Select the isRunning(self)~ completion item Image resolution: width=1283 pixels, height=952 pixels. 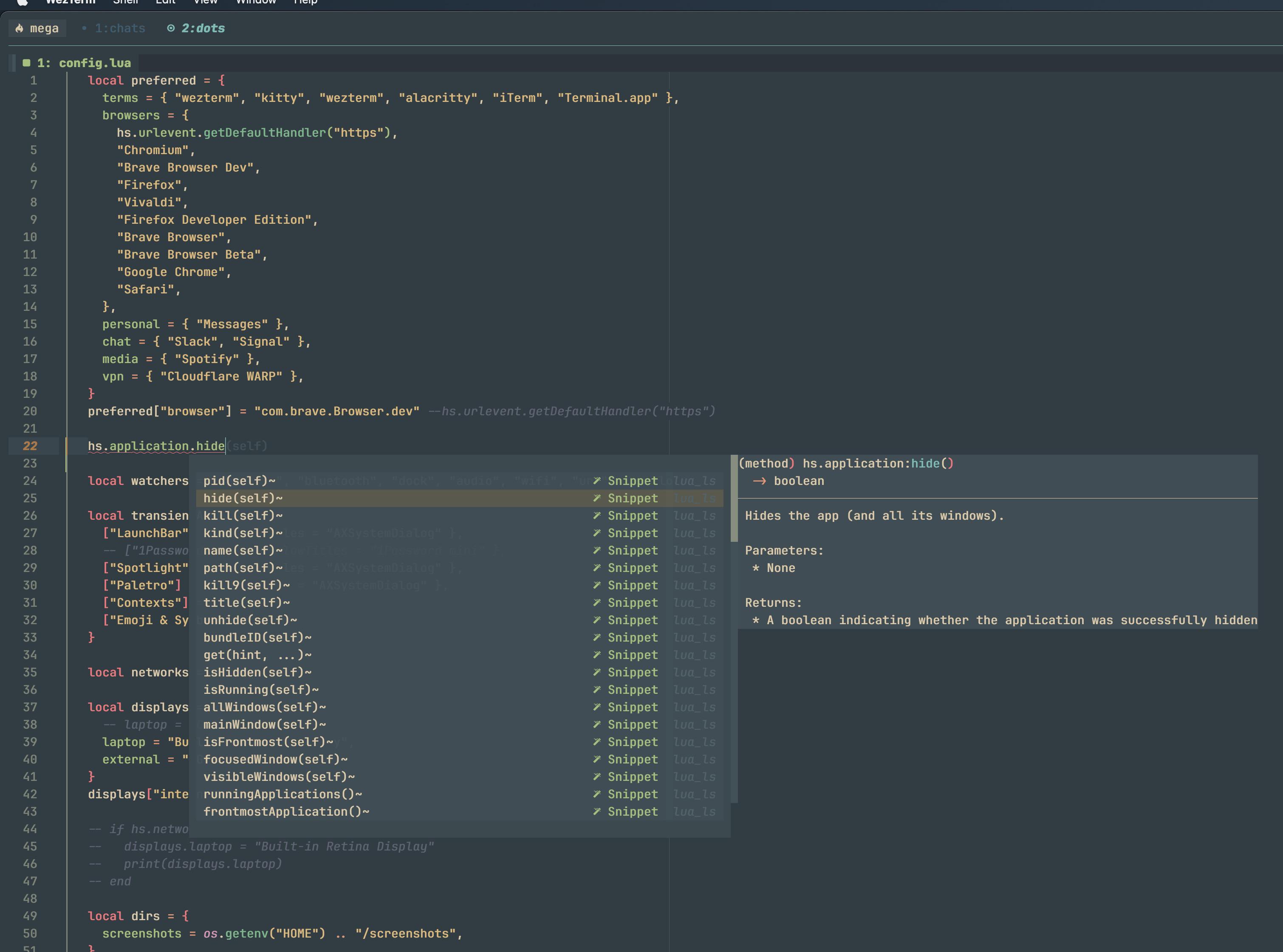click(x=460, y=690)
